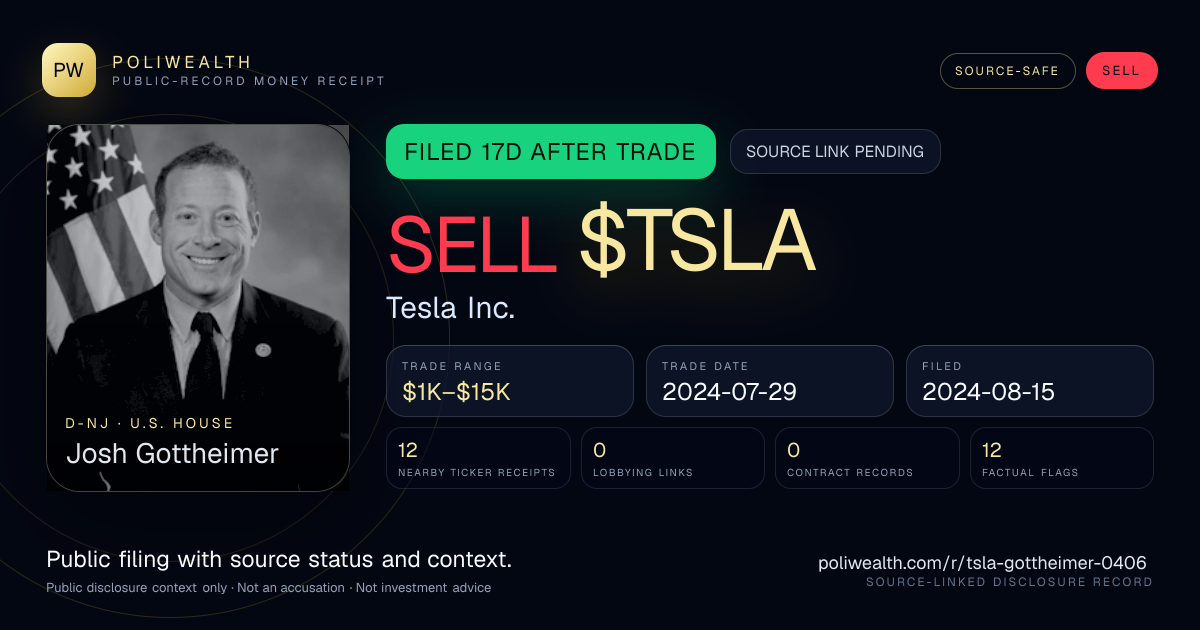Click the Tesla Inc. company name
The width and height of the screenshot is (1200, 630).
click(451, 308)
